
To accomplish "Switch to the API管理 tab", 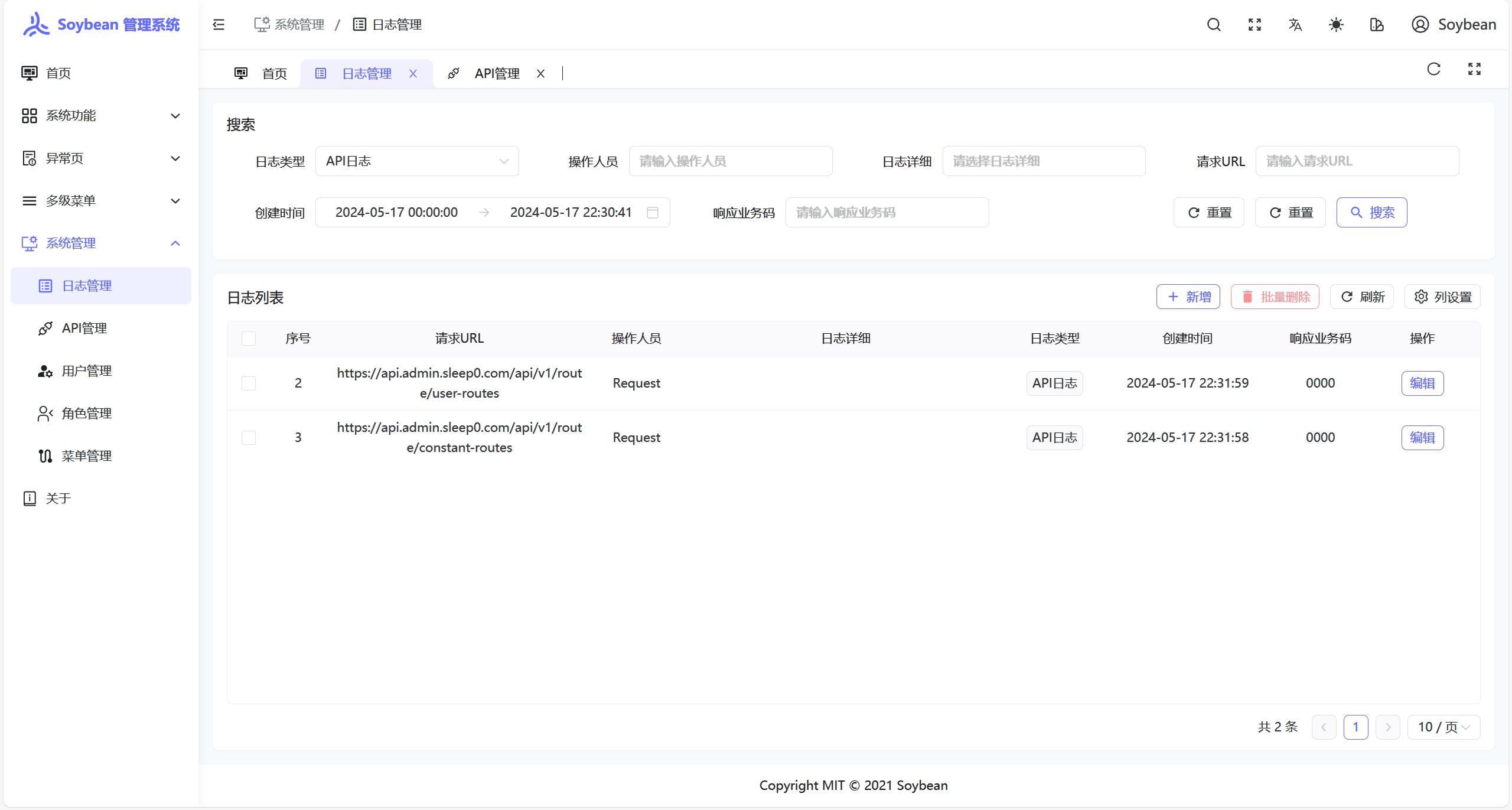I will [x=496, y=74].
